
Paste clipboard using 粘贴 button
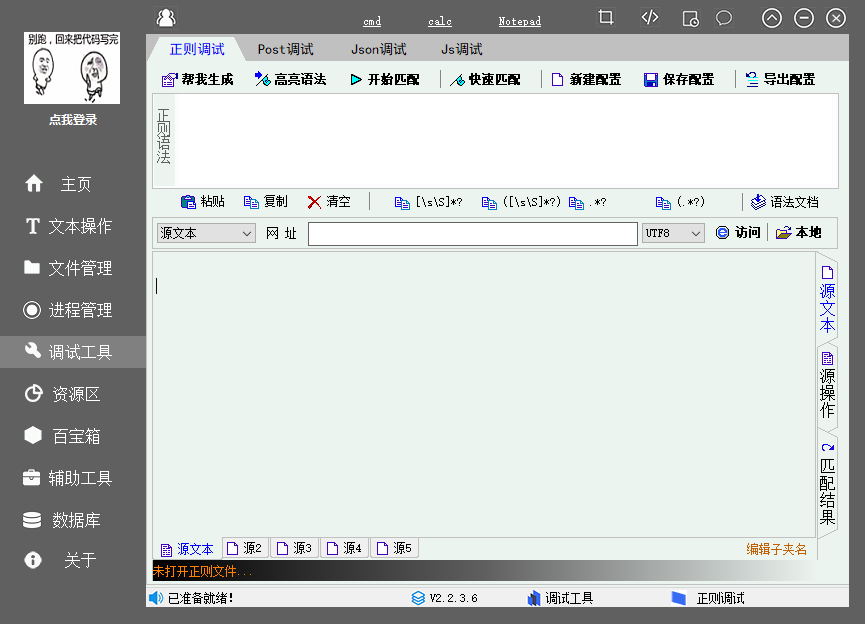[x=202, y=202]
